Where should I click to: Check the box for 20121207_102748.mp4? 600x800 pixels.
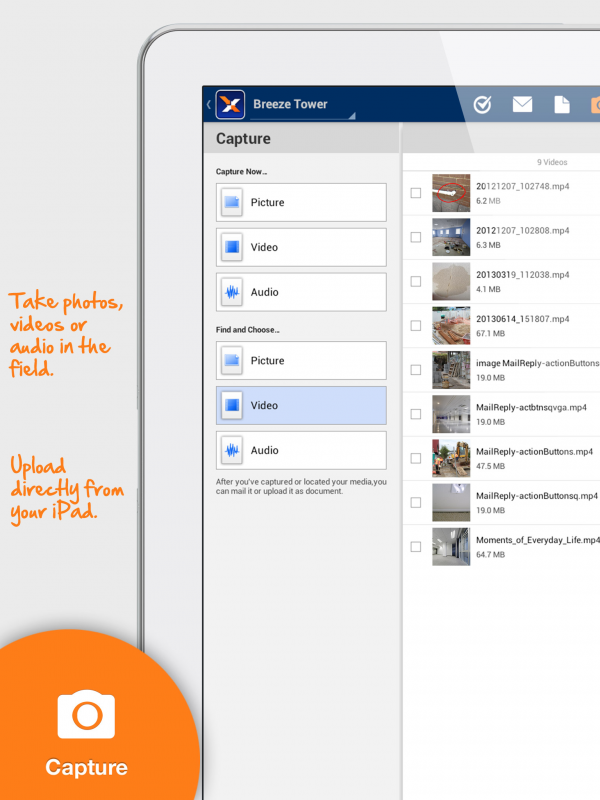pyautogui.click(x=416, y=193)
